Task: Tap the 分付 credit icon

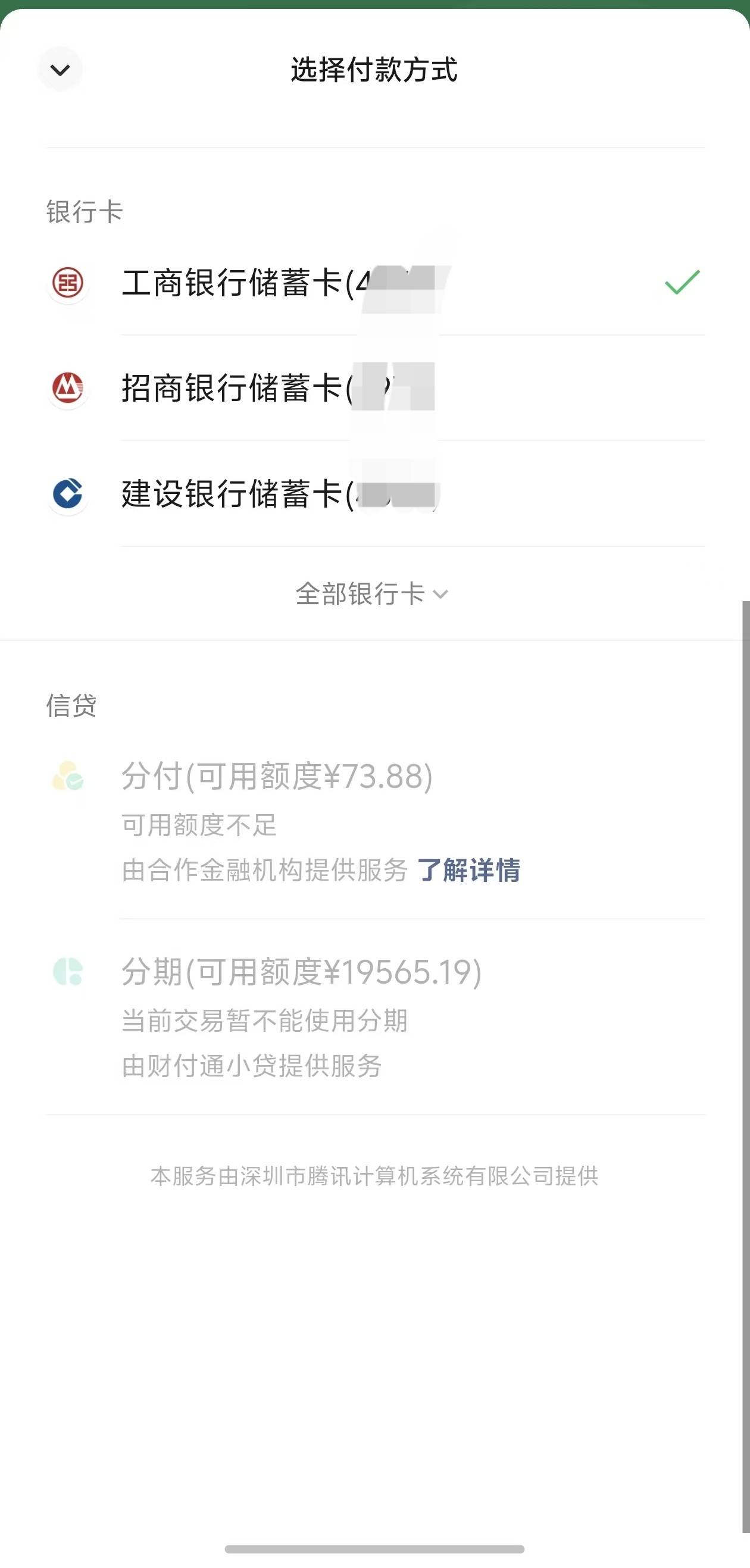Action: [x=68, y=776]
